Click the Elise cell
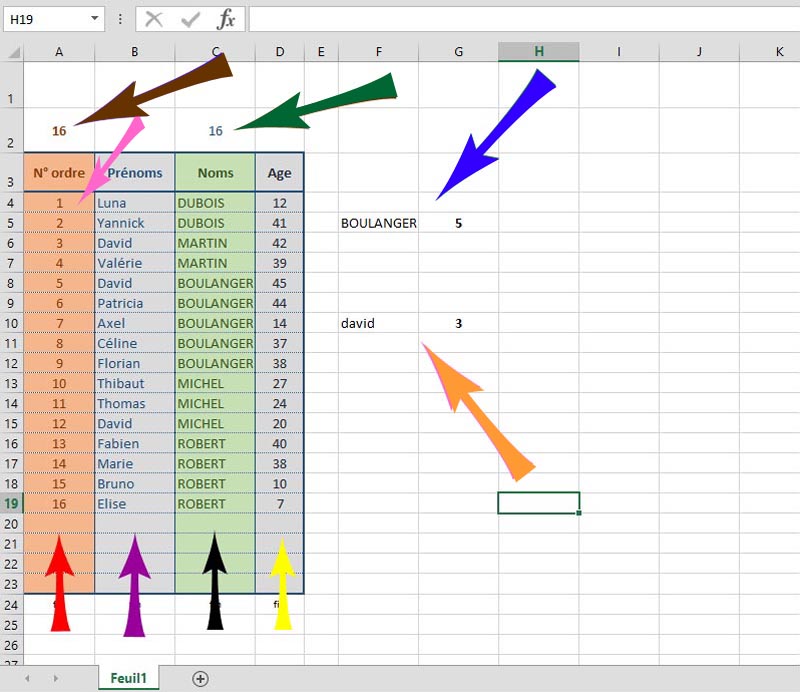The height and width of the screenshot is (692, 800). coord(135,504)
